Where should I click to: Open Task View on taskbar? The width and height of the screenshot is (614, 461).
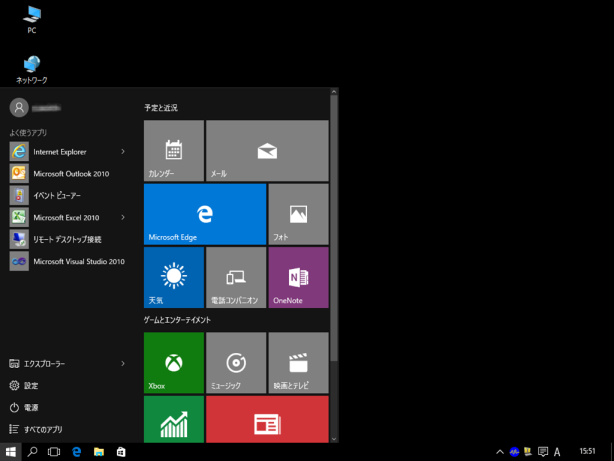coord(54,452)
